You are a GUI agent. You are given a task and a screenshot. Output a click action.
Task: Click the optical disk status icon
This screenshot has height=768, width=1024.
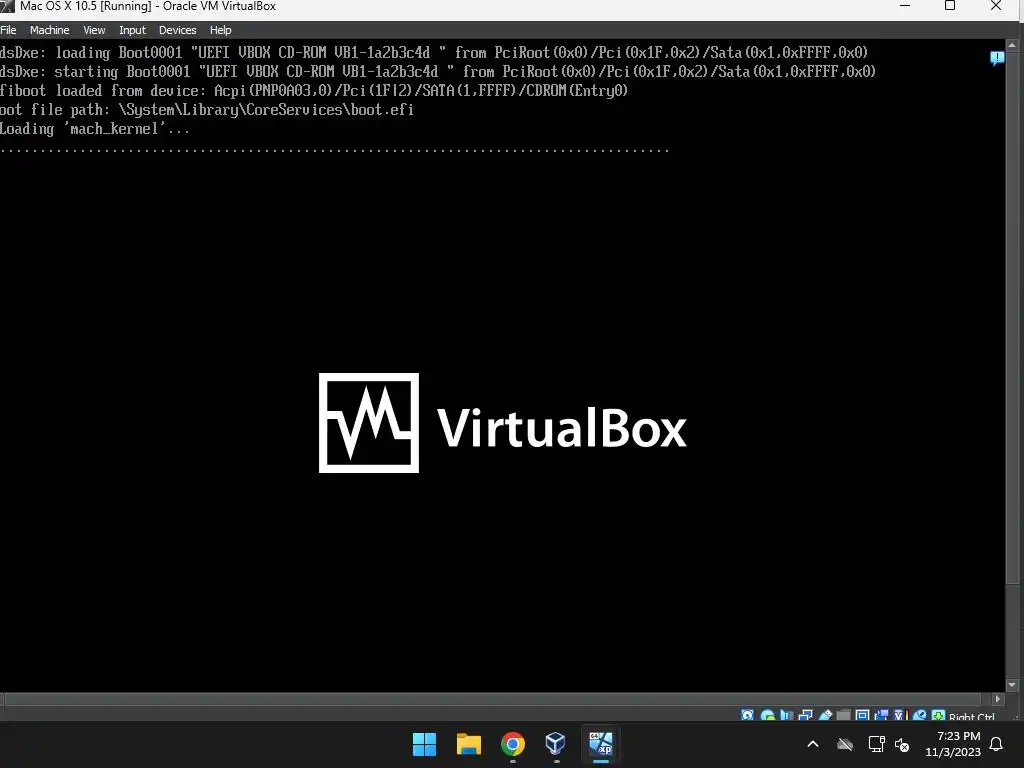click(x=767, y=715)
